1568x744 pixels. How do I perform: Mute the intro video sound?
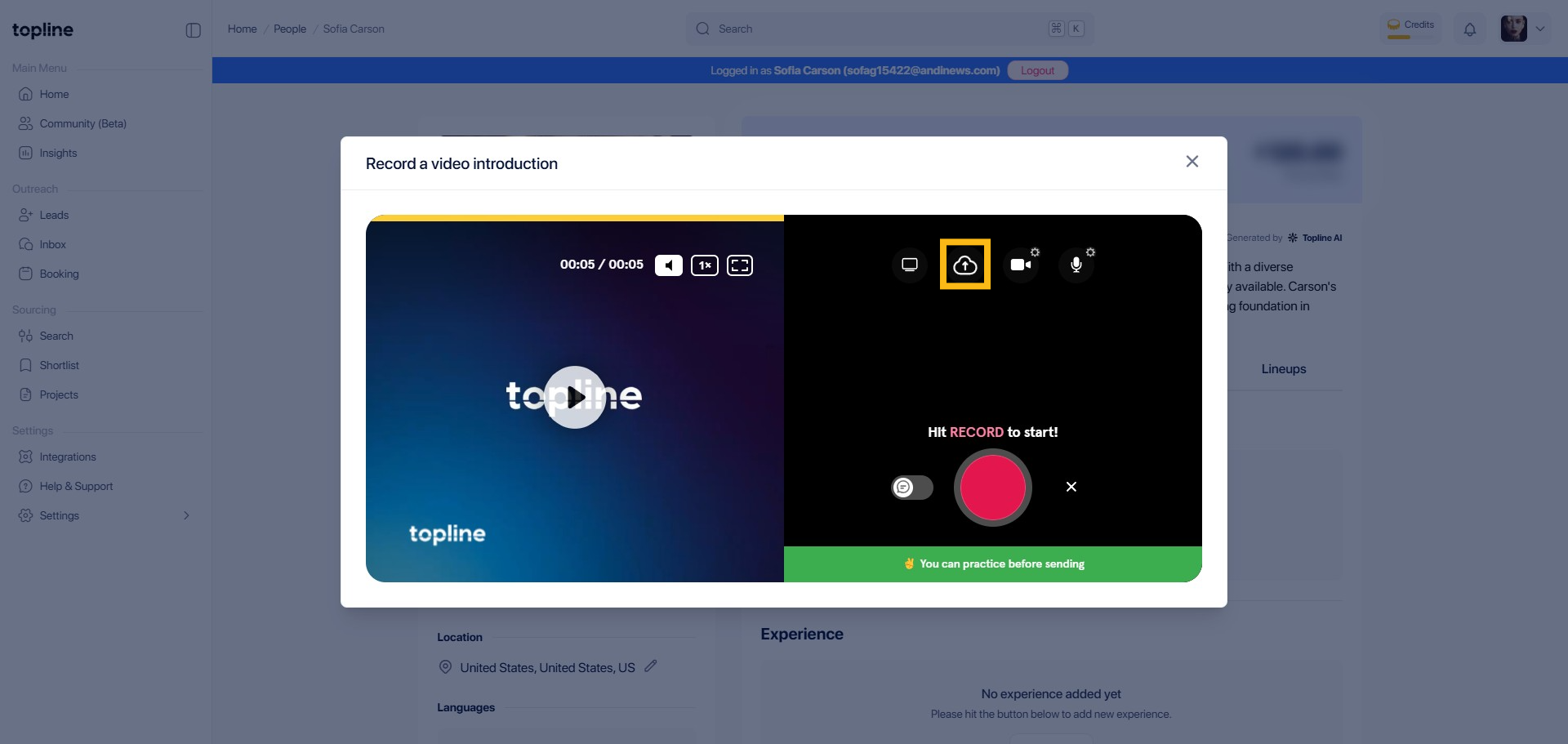tap(668, 265)
